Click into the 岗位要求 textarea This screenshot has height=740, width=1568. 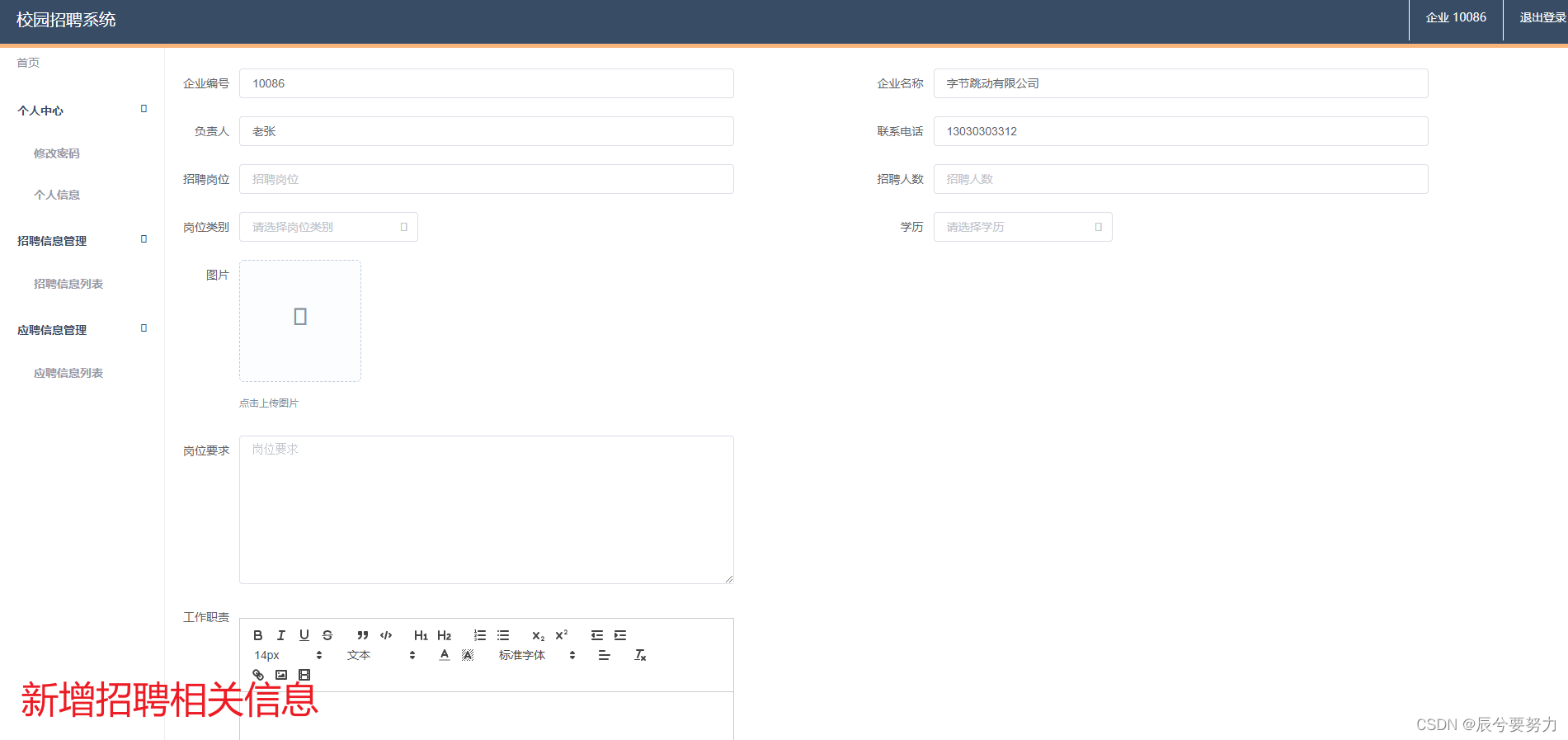[x=487, y=510]
